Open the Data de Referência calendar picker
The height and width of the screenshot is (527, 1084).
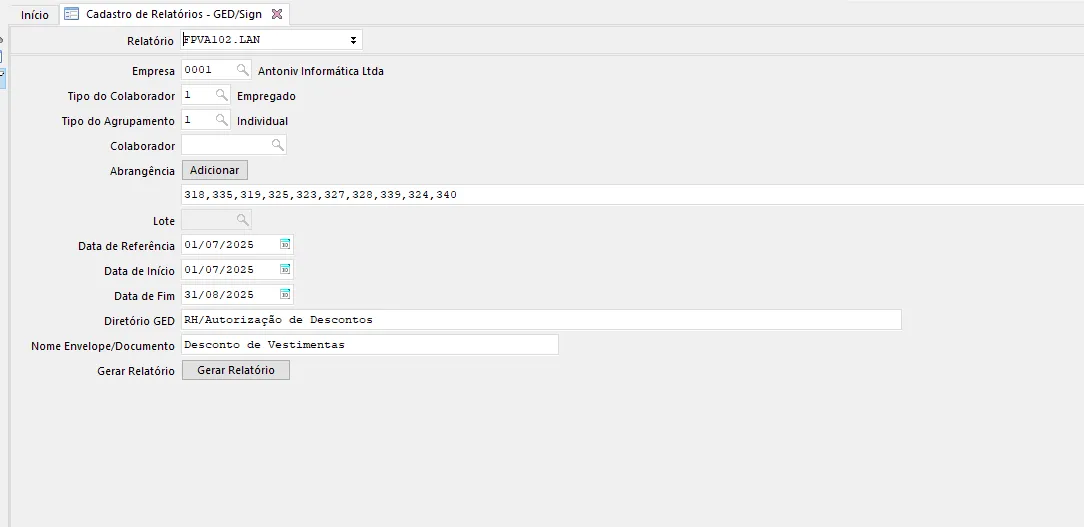click(x=285, y=244)
